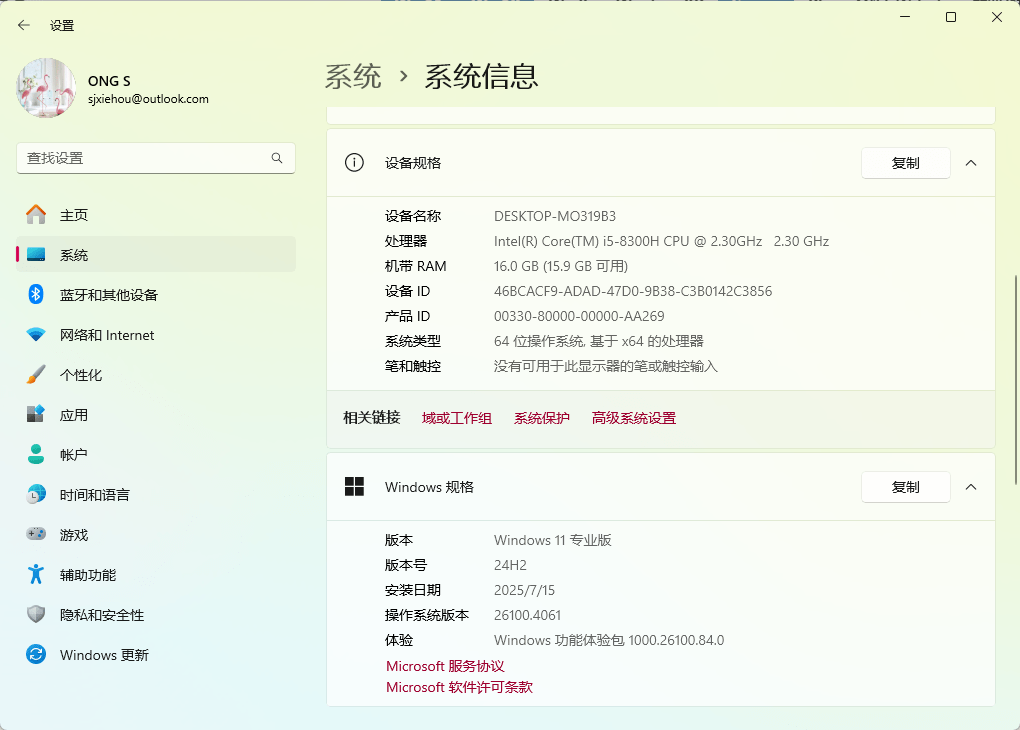Select 应用 in the sidebar
This screenshot has width=1020, height=730.
pyautogui.click(x=74, y=415)
